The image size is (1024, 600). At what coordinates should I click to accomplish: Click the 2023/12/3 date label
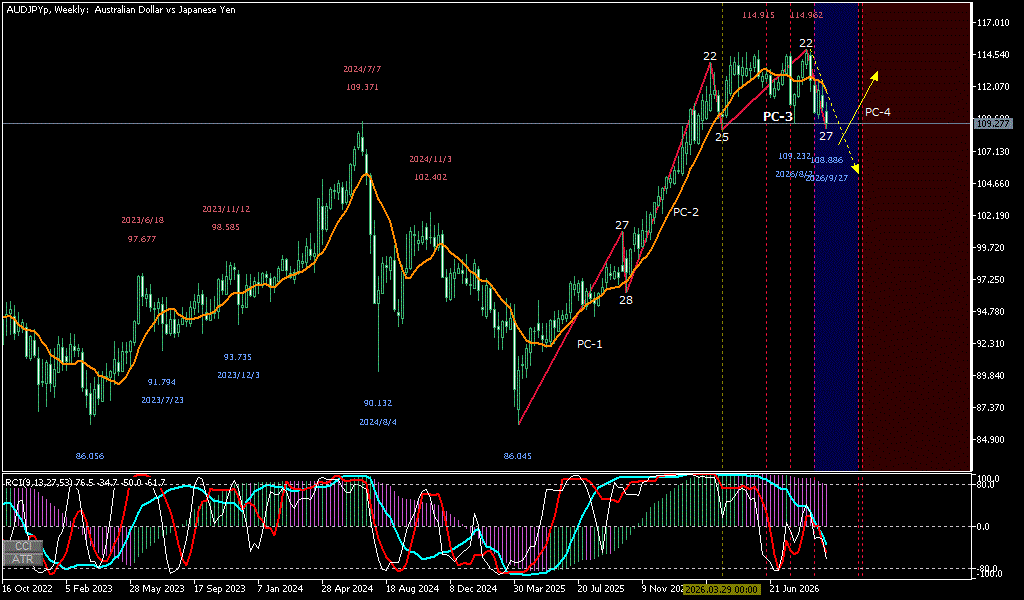click(238, 375)
